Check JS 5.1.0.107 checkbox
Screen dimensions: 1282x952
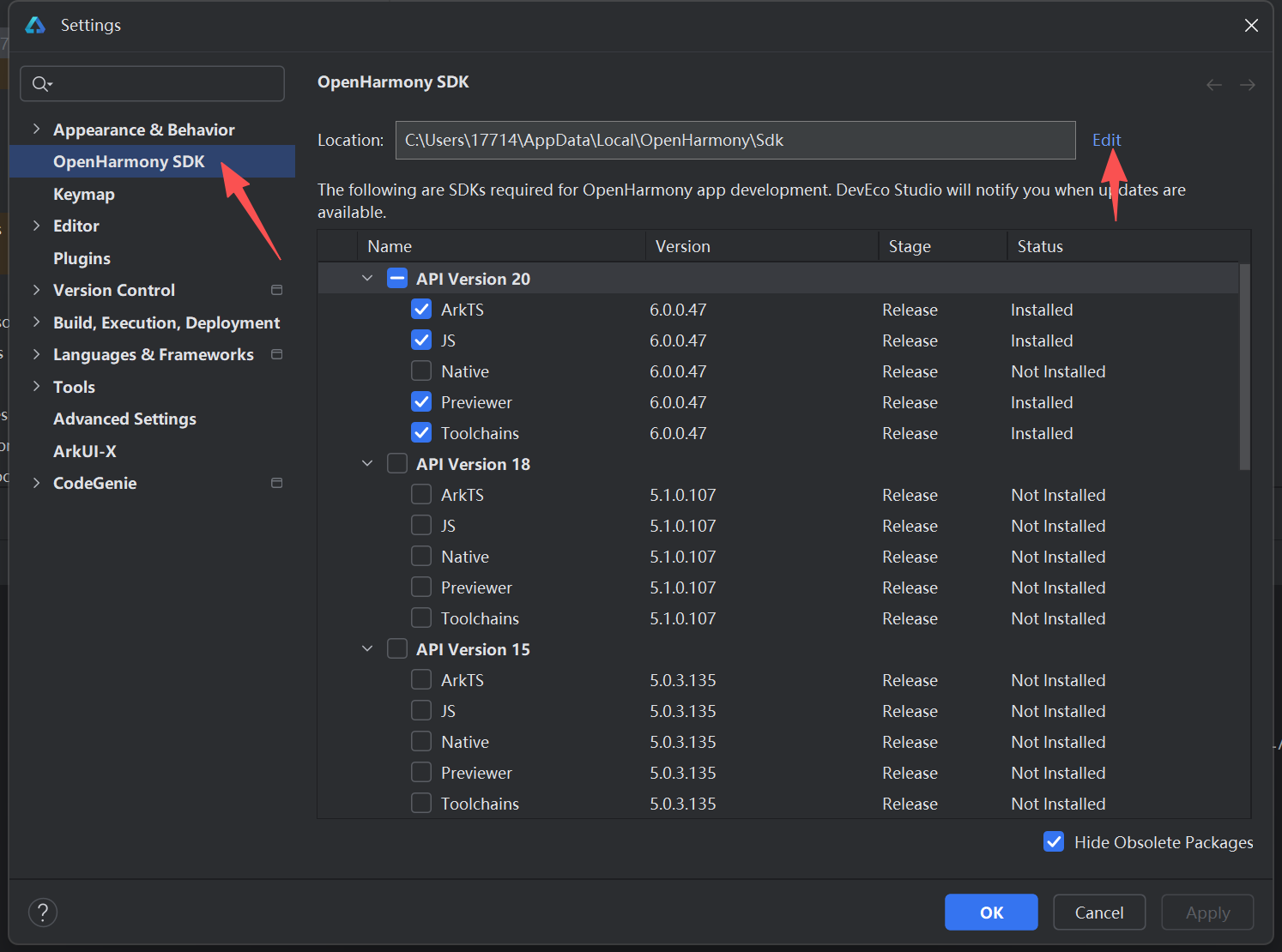tap(421, 526)
